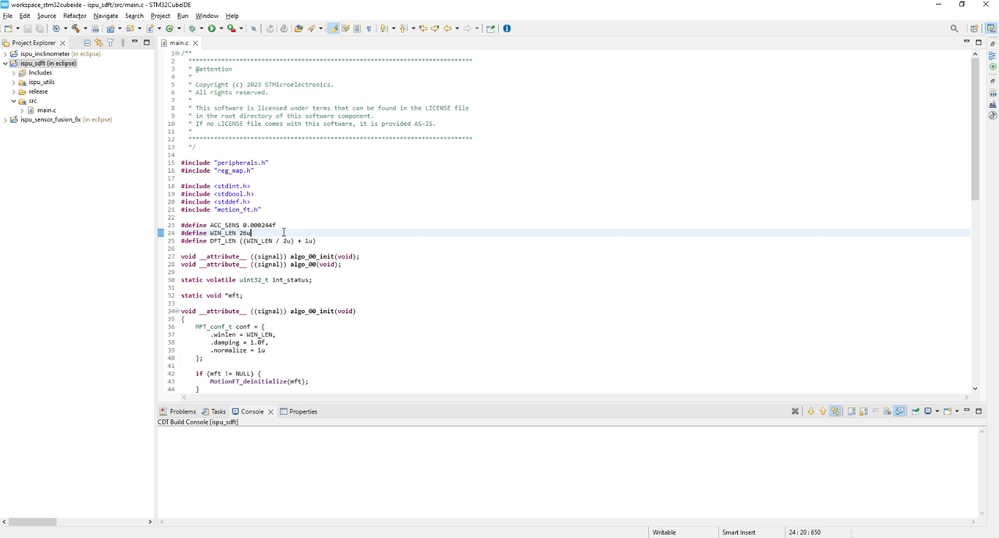Toggle Mark Occurrences highlighter in toolbar
999x538 pixels.
coord(333,29)
